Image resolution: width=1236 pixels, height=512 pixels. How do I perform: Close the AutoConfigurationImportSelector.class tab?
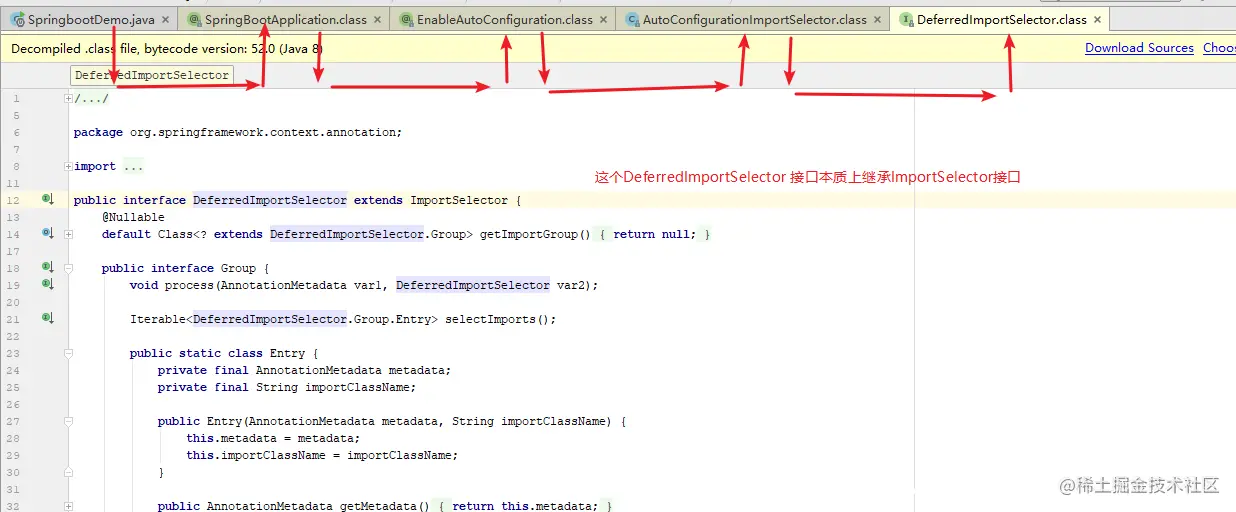(877, 20)
